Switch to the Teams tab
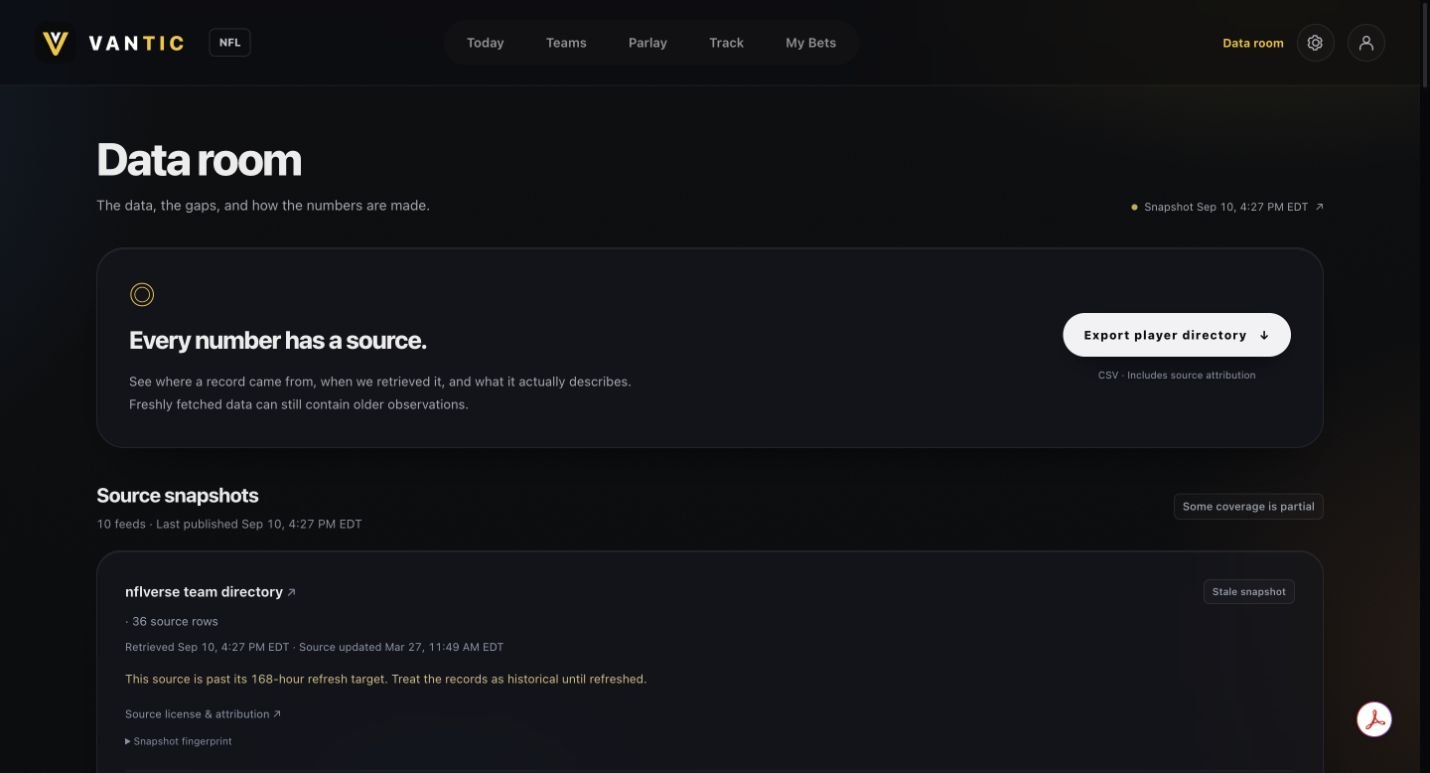The width and height of the screenshot is (1430, 773). click(566, 43)
